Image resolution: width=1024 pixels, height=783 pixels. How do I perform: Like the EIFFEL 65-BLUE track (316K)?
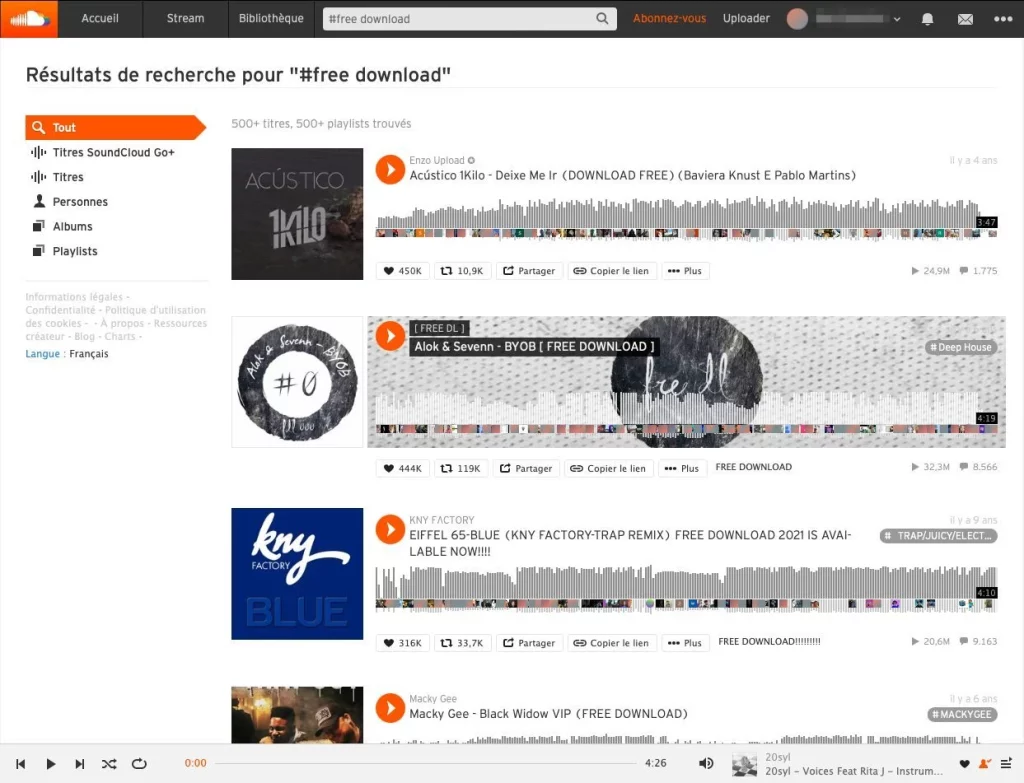[x=402, y=643]
